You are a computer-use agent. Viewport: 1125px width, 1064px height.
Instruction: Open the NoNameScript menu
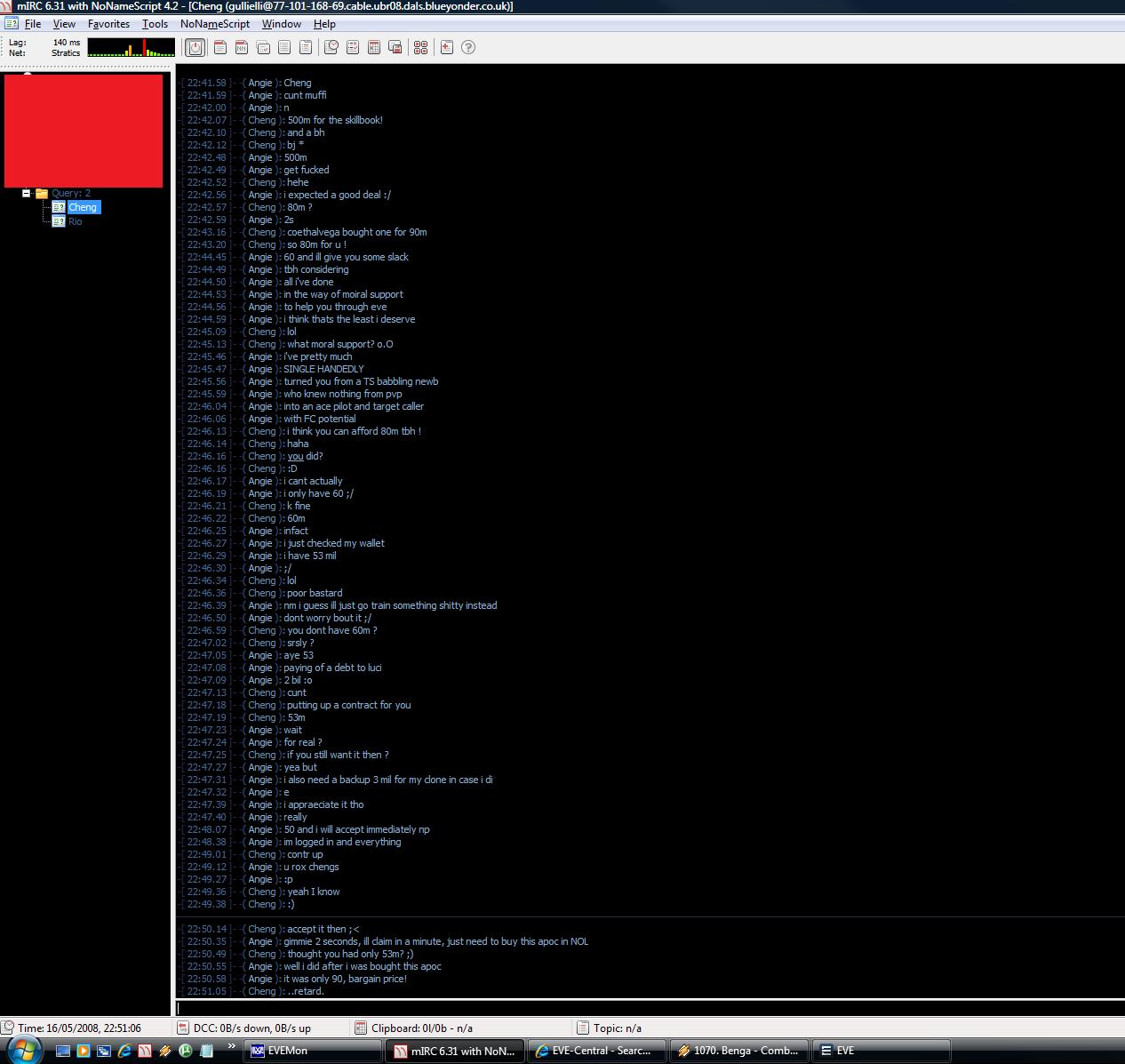pyautogui.click(x=214, y=24)
